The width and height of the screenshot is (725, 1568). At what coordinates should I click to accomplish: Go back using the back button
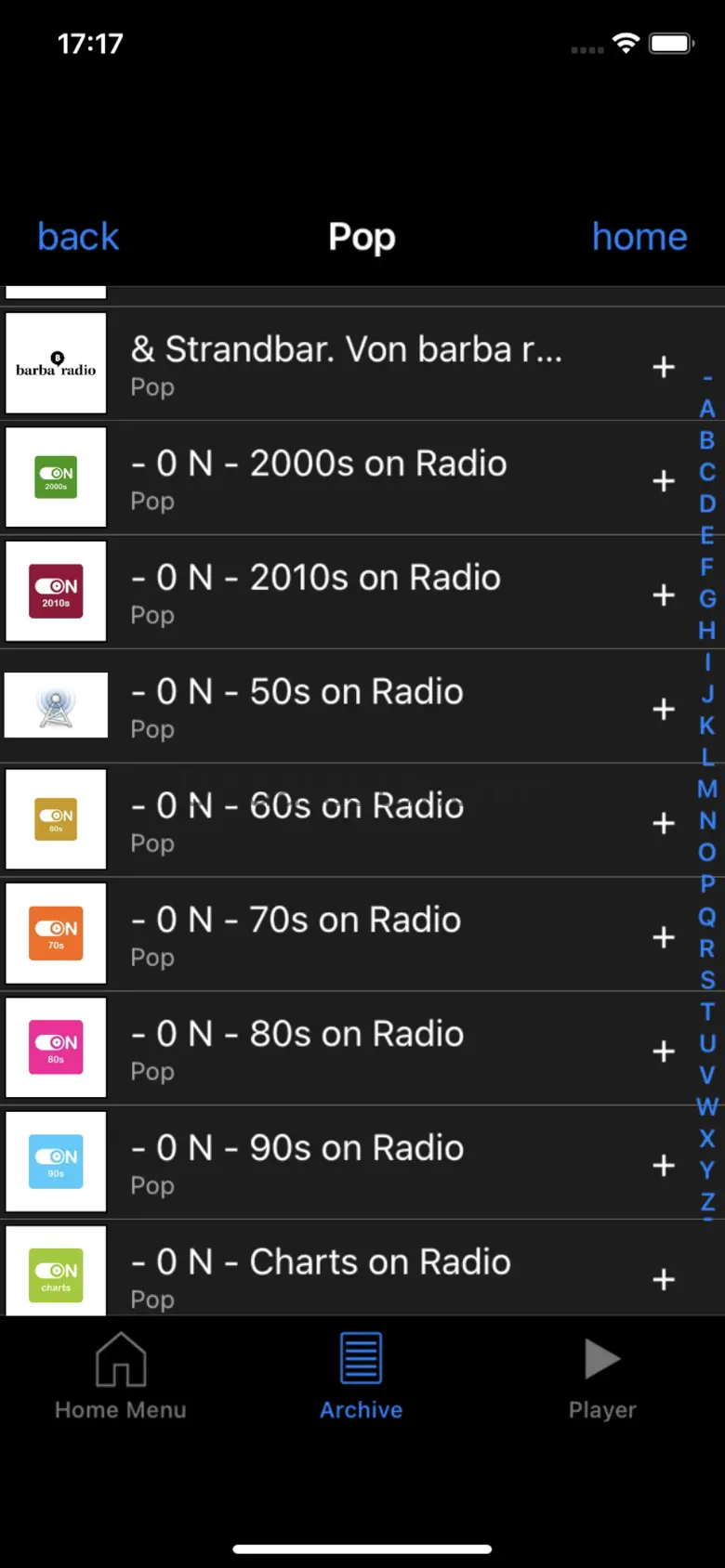[x=78, y=237]
